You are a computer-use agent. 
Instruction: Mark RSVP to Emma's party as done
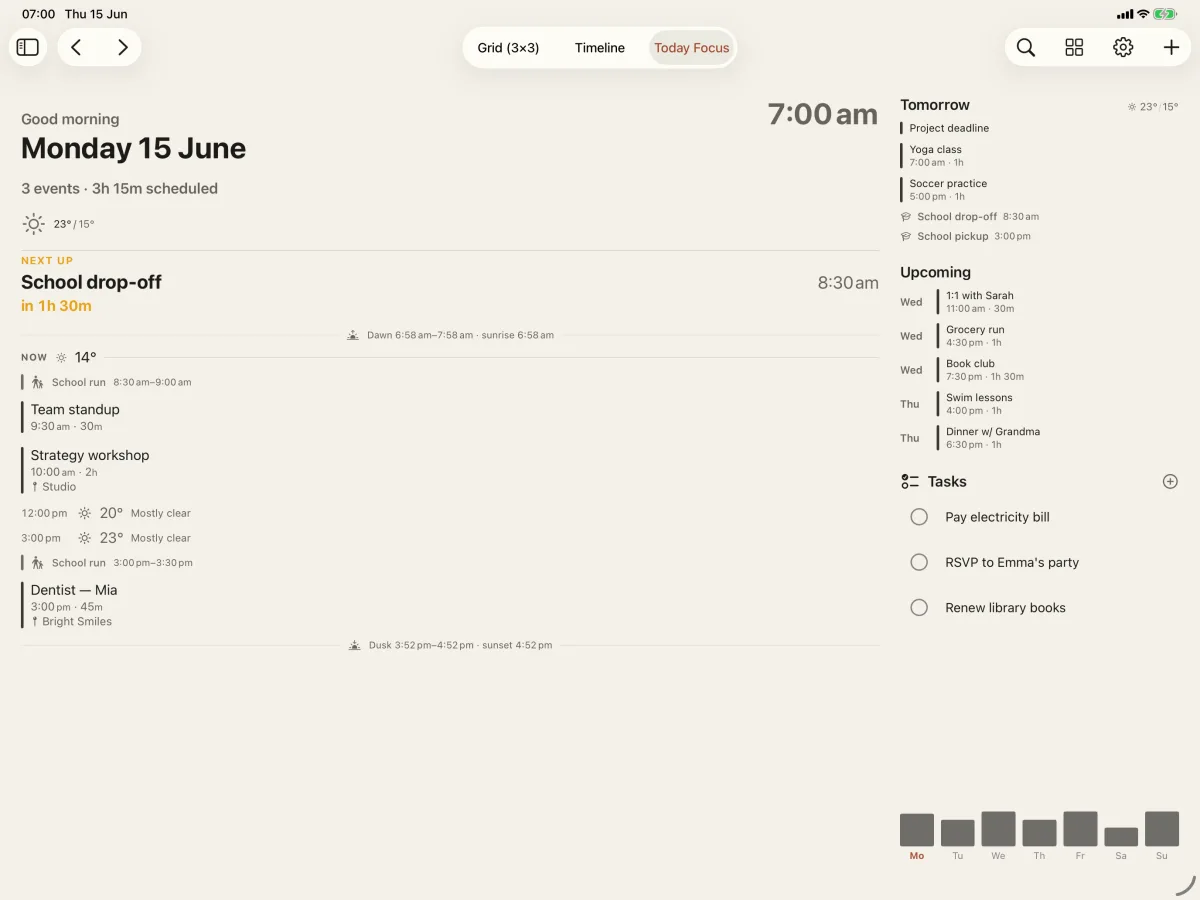(919, 562)
